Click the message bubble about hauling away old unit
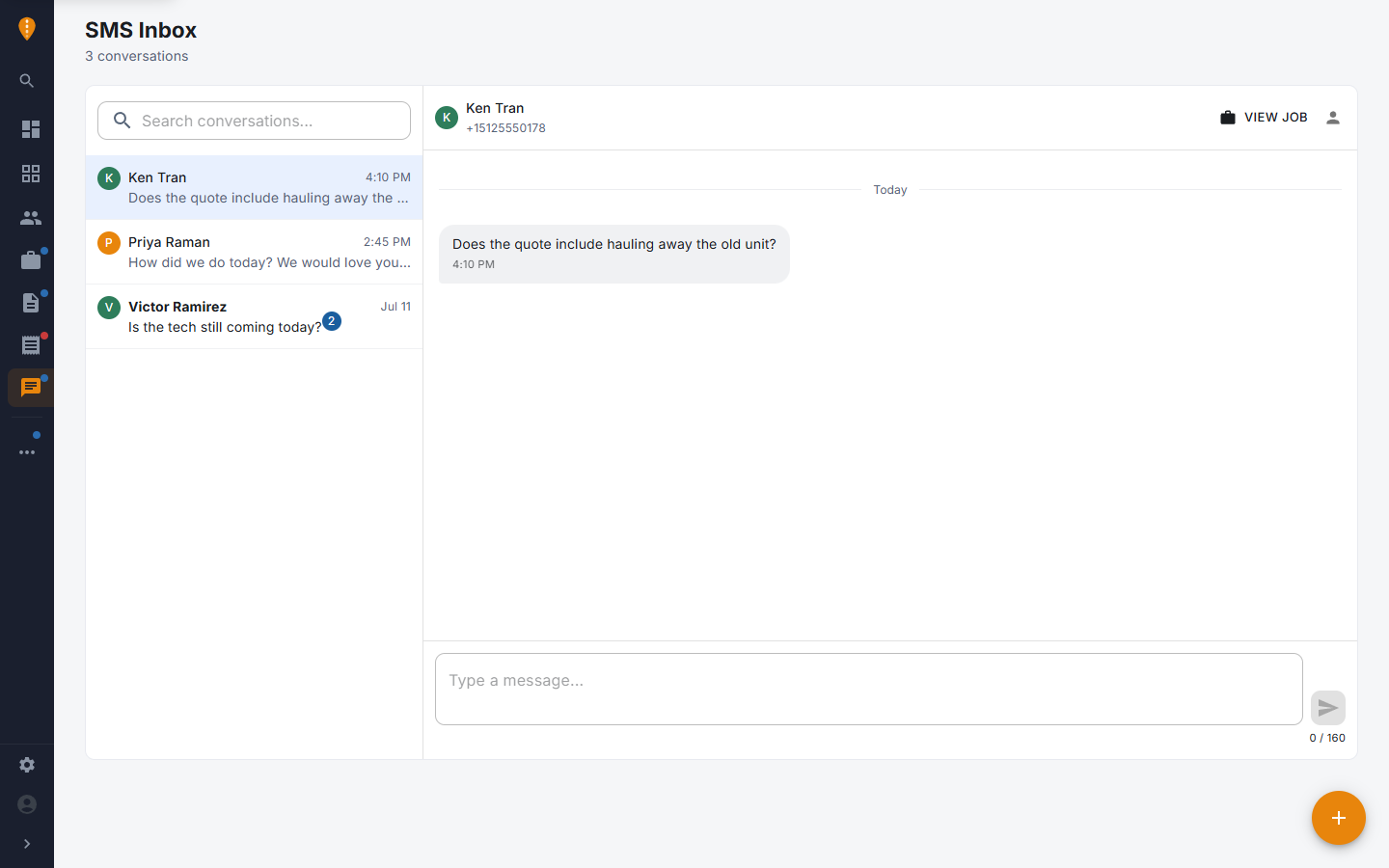Viewport: 1389px width, 868px height. coord(614,254)
